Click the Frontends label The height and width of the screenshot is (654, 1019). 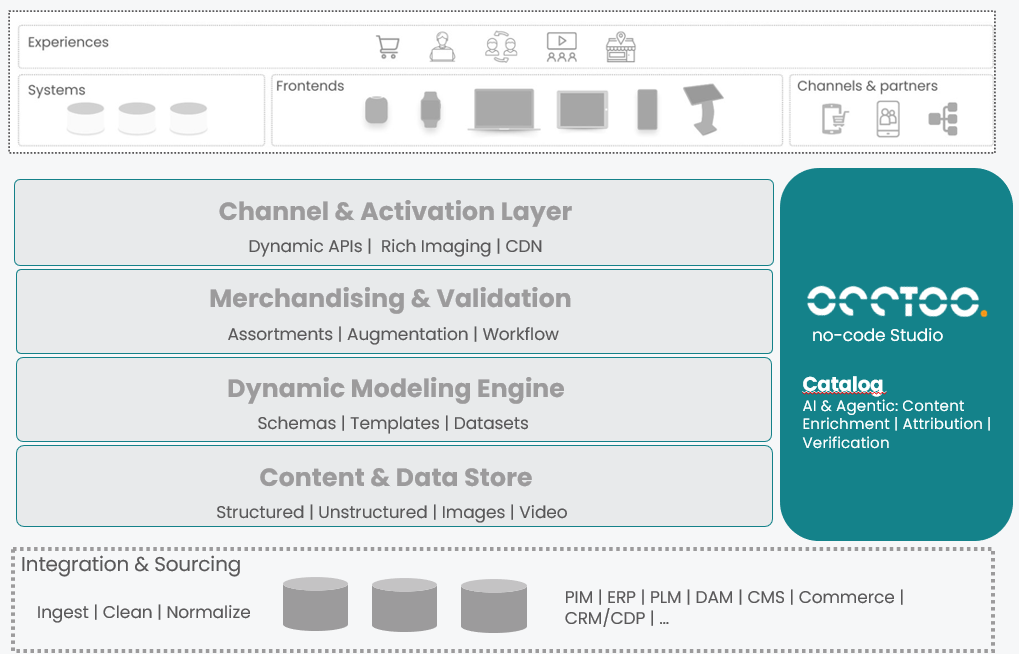coord(310,86)
